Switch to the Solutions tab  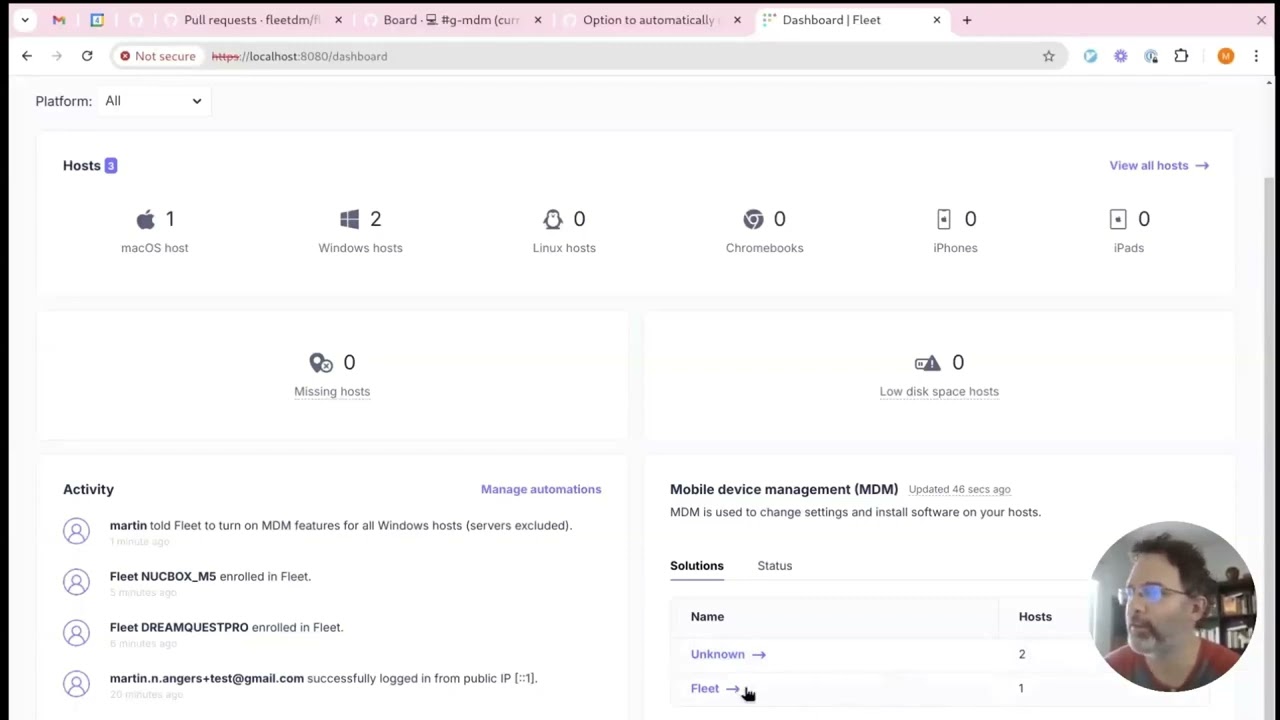point(697,566)
